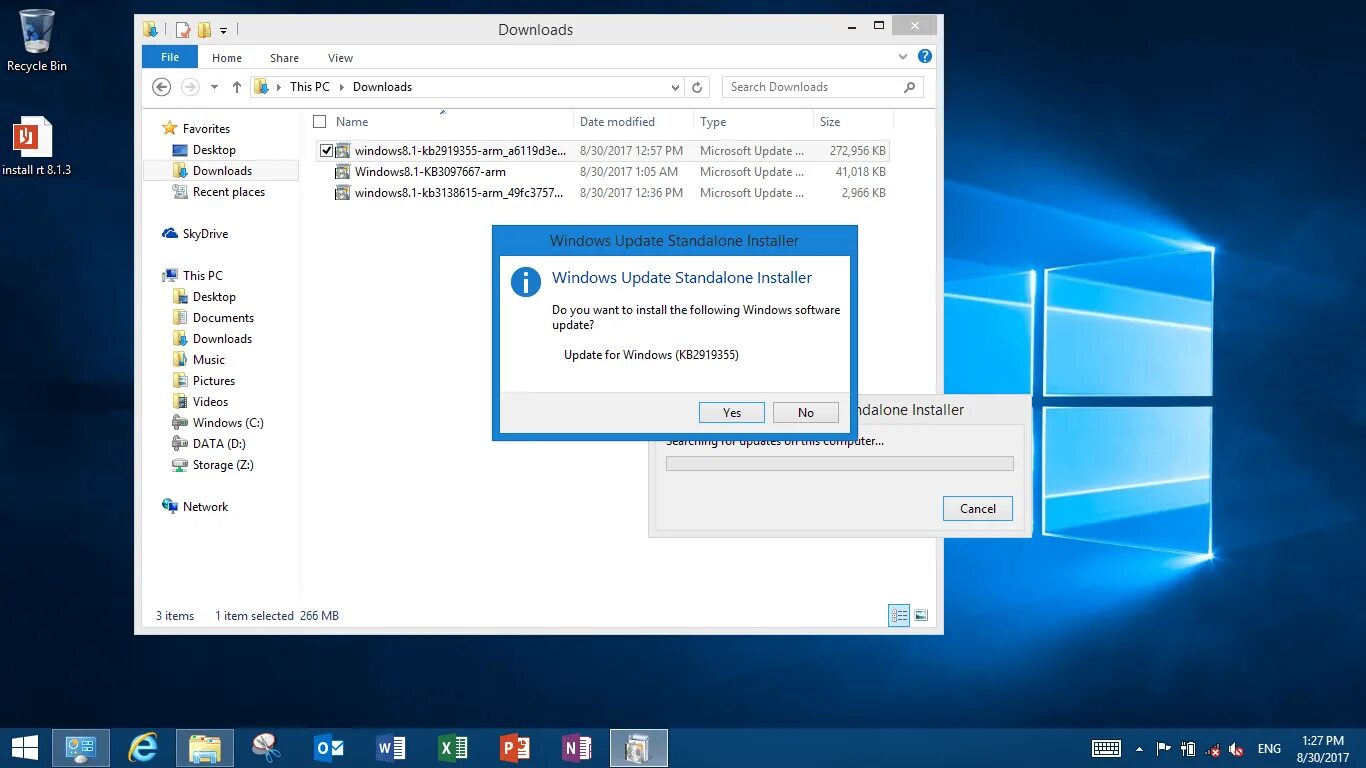Switch input language via ENG indicator
Viewport: 1366px width, 768px height.
coord(1269,748)
